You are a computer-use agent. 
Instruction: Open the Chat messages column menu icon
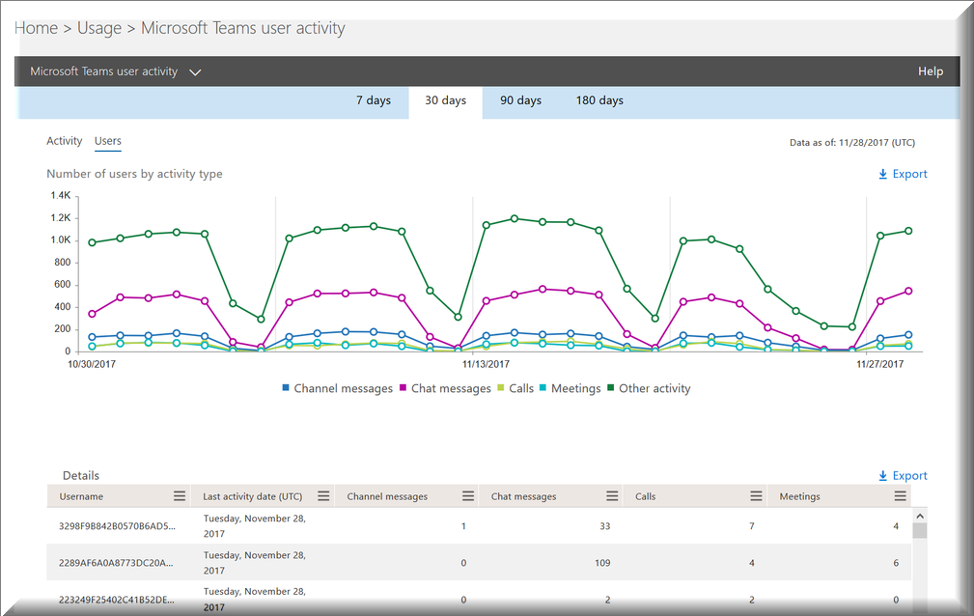click(613, 495)
